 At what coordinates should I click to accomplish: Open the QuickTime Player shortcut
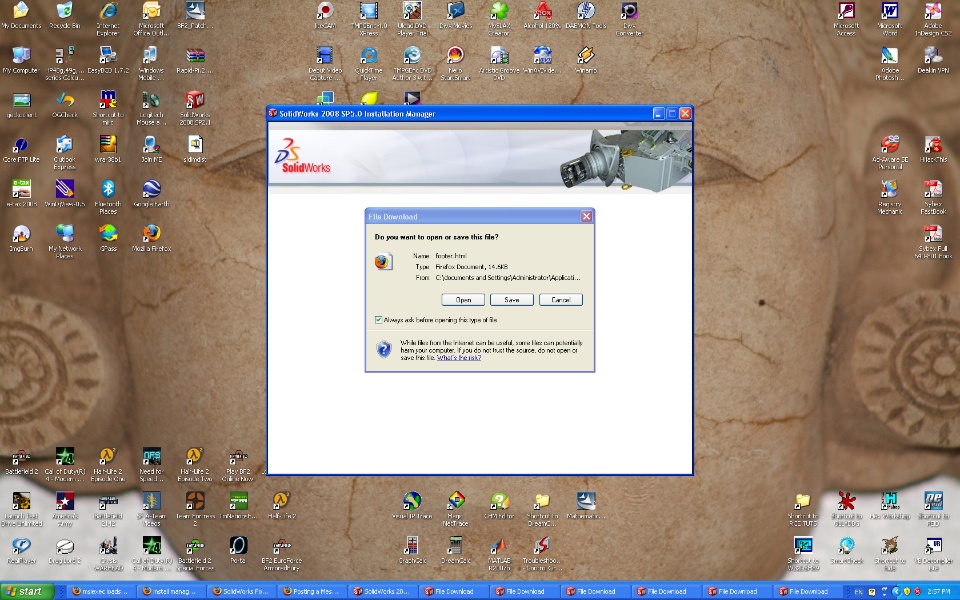[x=369, y=63]
